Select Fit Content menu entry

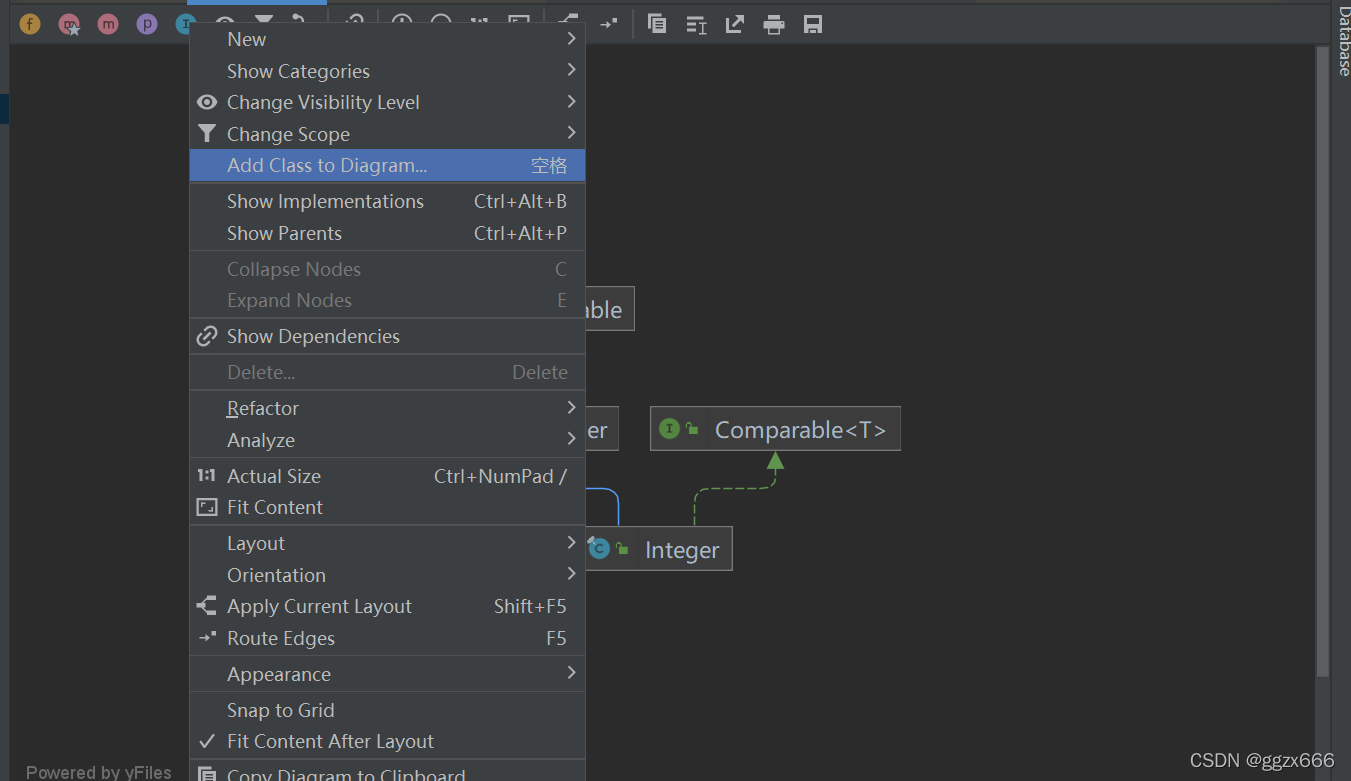[387, 507]
